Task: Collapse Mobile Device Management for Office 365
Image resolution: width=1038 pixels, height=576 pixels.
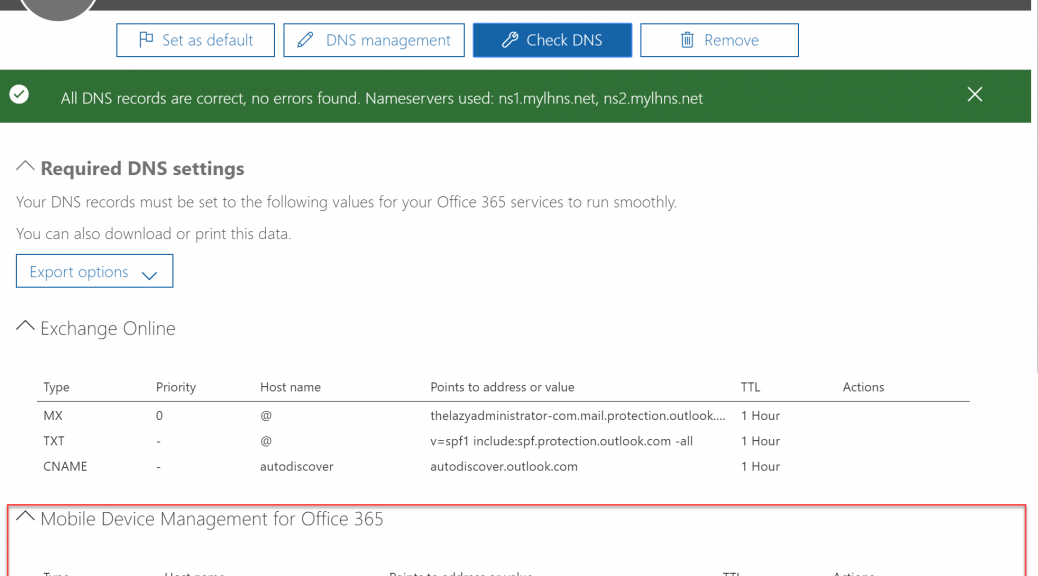Action: click(25, 516)
